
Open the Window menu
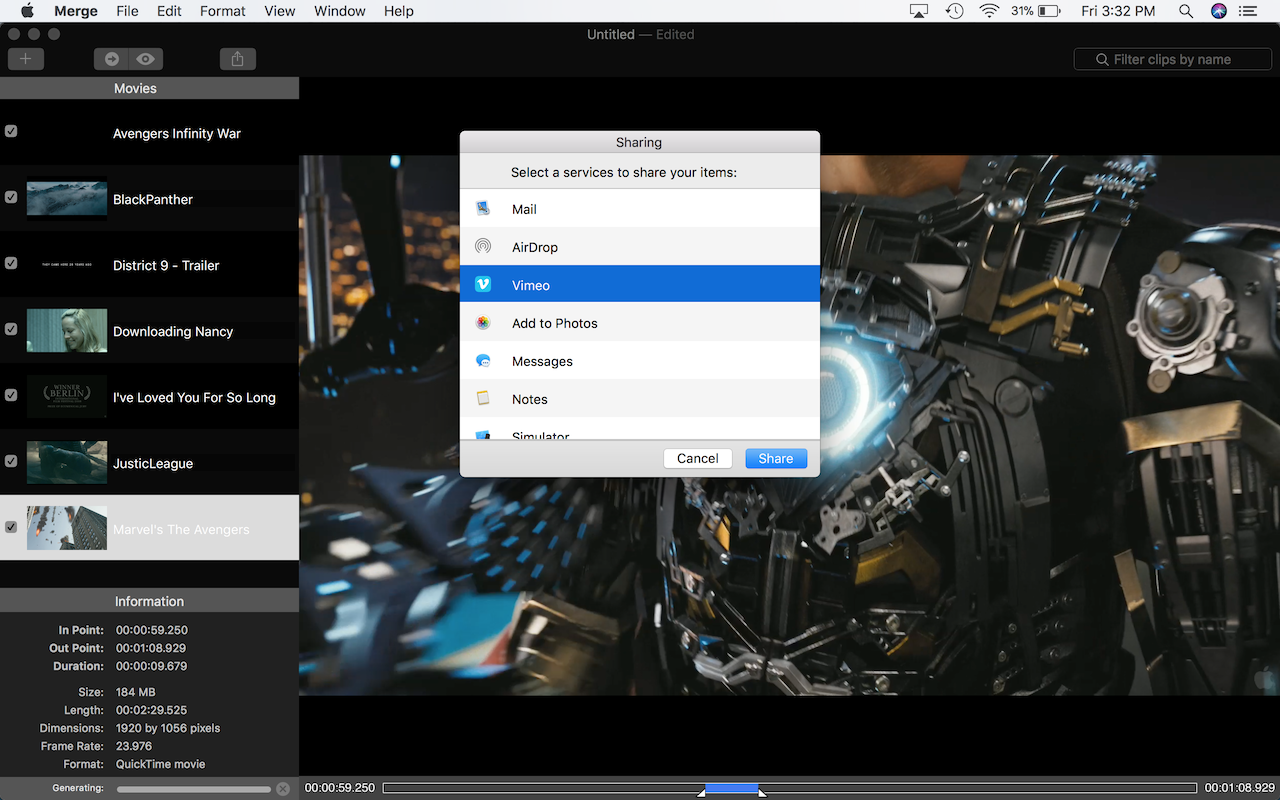pos(340,11)
